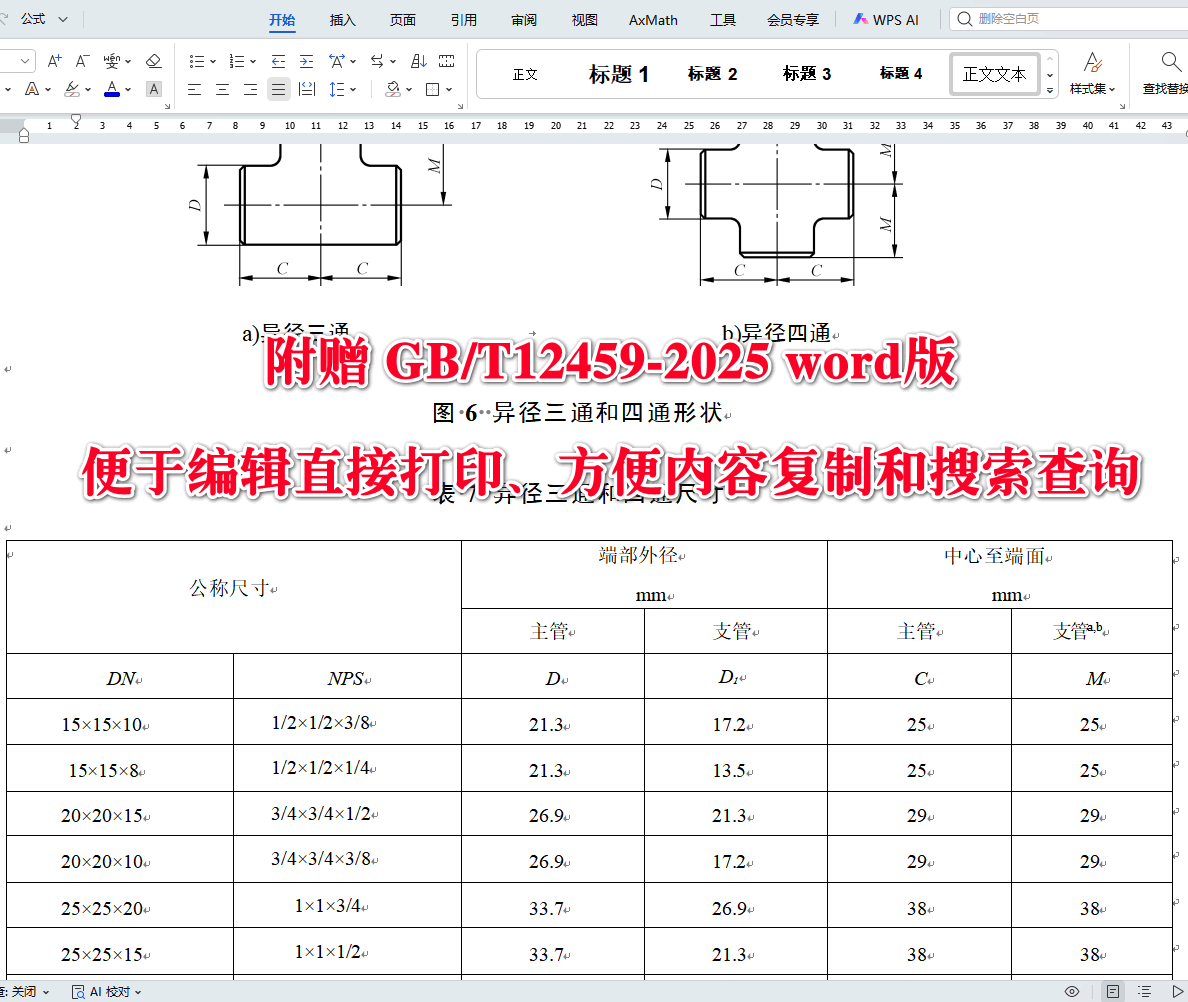The image size is (1188, 1002).
Task: Select the Increase Font Size tool
Action: pos(54,61)
